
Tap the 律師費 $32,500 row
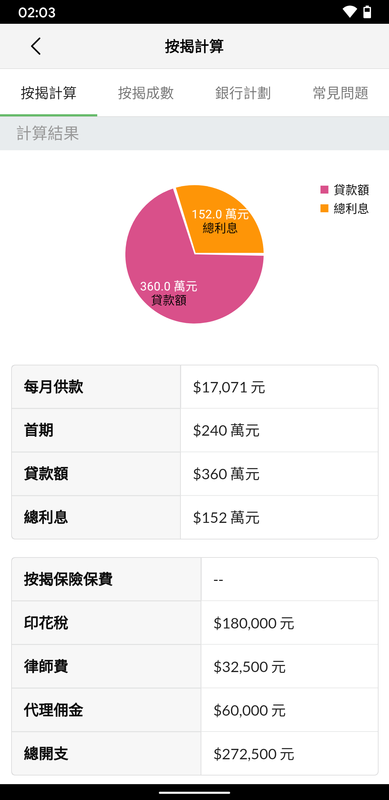194,666
